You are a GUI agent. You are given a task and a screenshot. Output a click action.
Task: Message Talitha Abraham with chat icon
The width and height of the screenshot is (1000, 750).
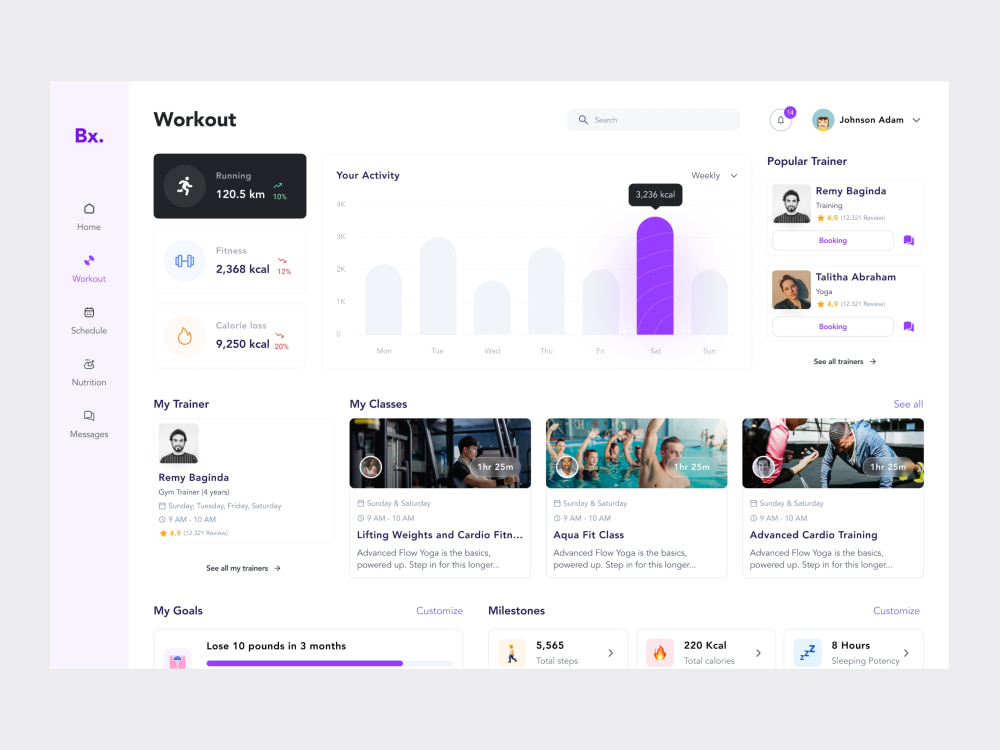909,327
